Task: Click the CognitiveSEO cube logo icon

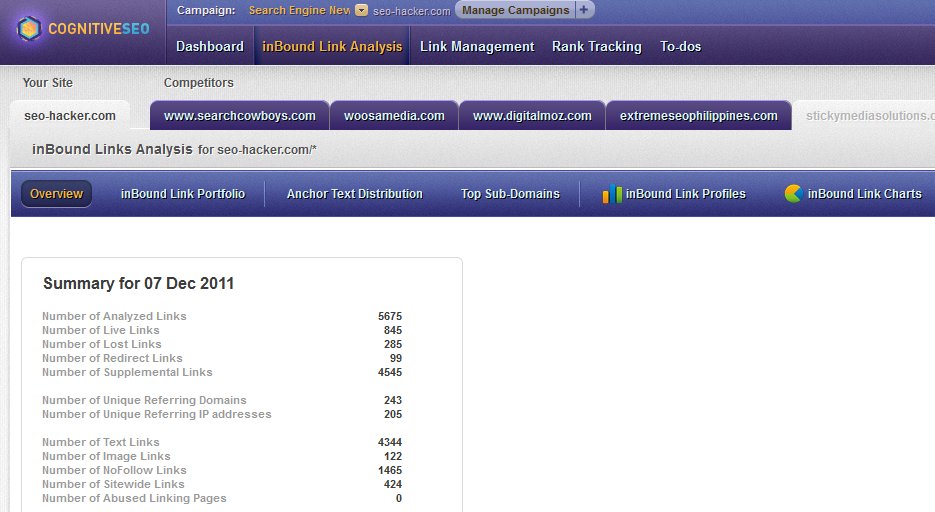Action: [32, 28]
